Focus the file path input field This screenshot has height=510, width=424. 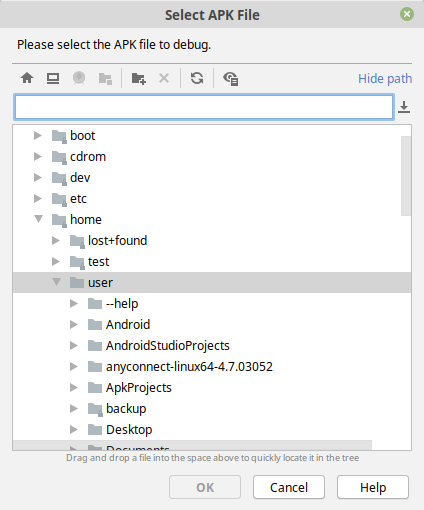coord(204,107)
